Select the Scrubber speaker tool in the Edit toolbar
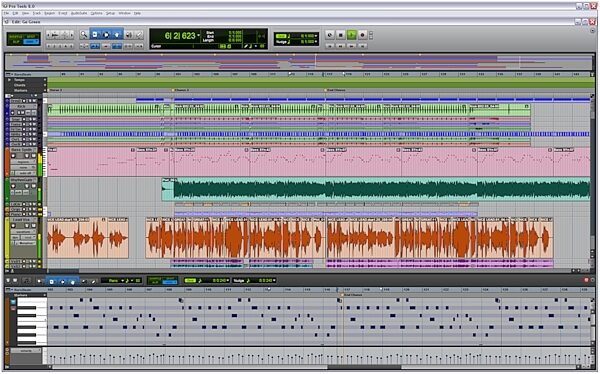 pos(129,35)
